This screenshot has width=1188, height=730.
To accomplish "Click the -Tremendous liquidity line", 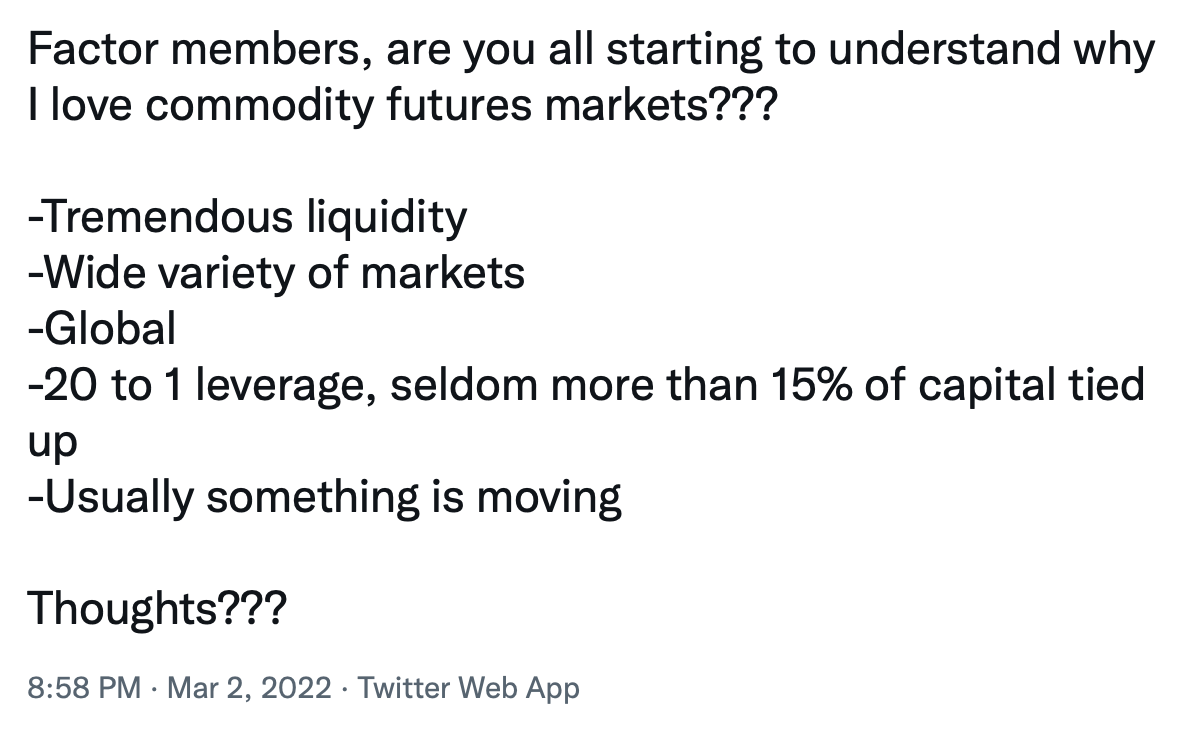I will click(x=248, y=217).
